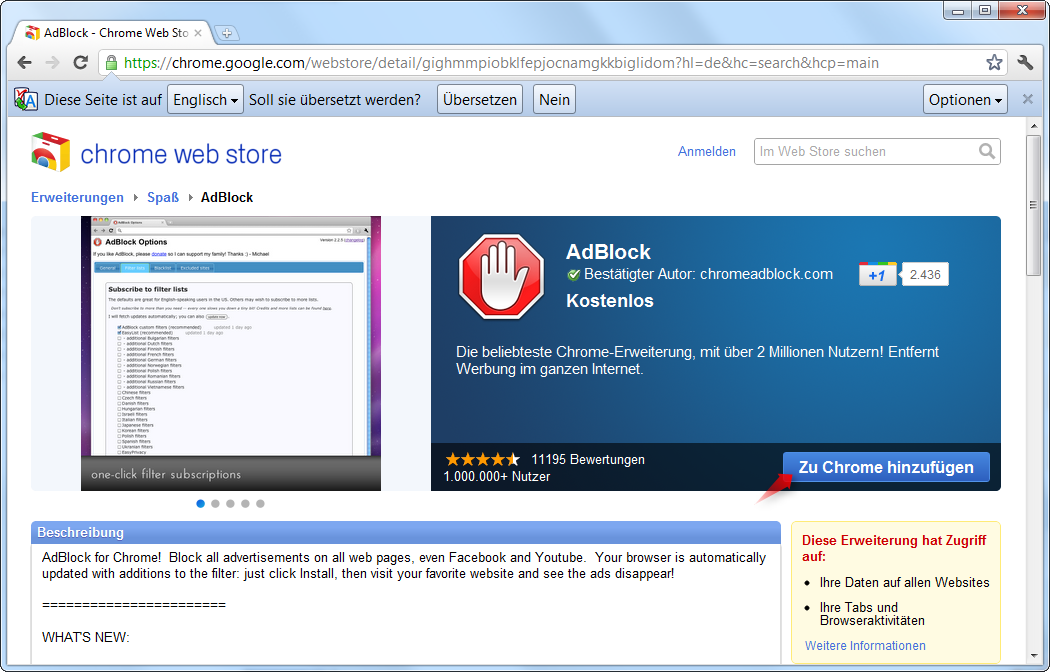The width and height of the screenshot is (1050, 672).
Task: Maximize the Chrome window
Action: (985, 10)
